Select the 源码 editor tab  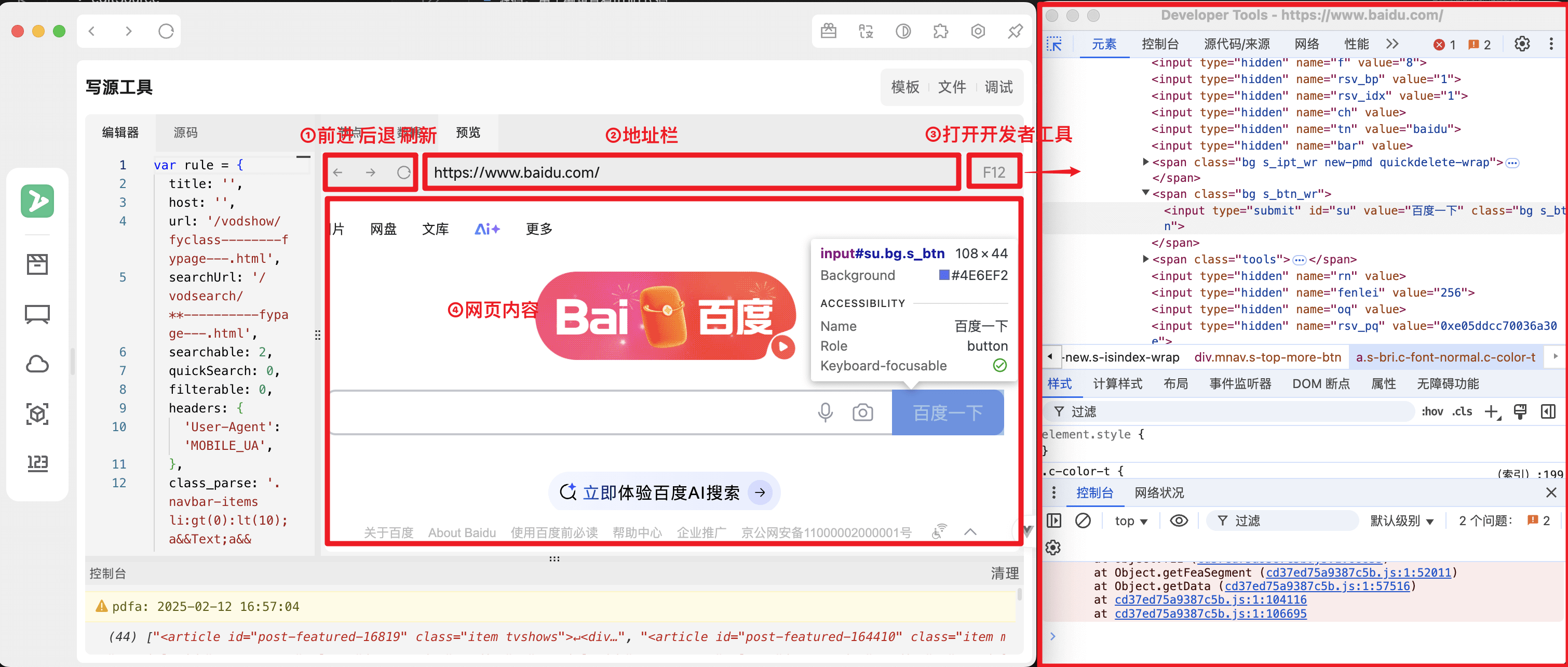click(185, 133)
